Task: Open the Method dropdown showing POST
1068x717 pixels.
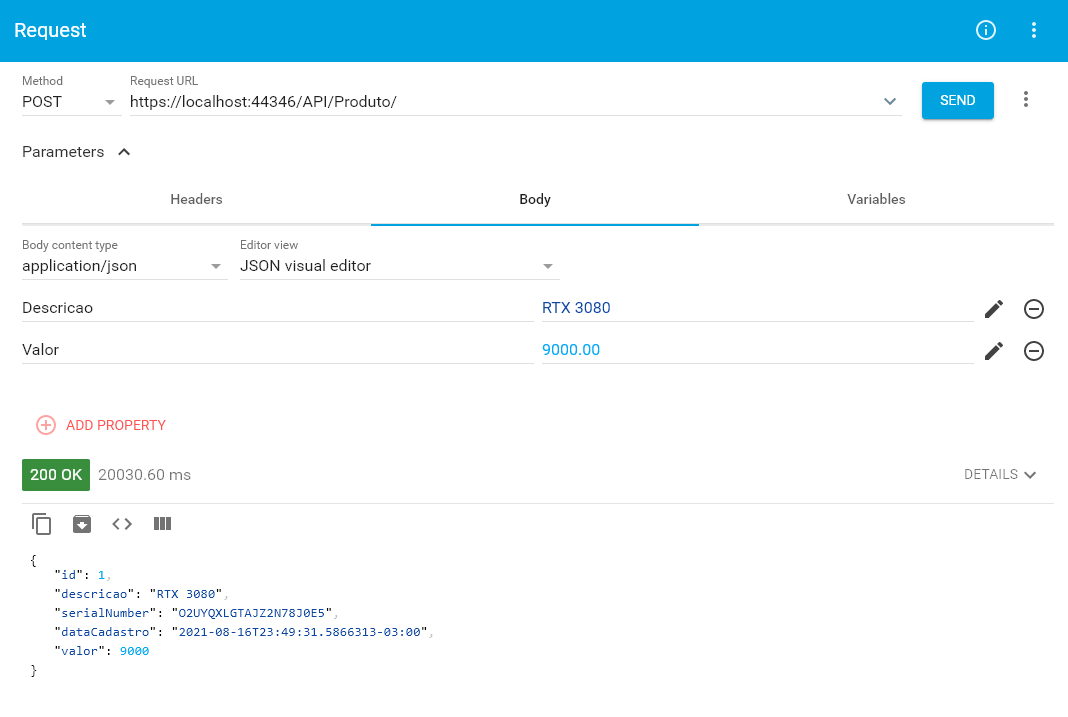Action: tap(110, 101)
